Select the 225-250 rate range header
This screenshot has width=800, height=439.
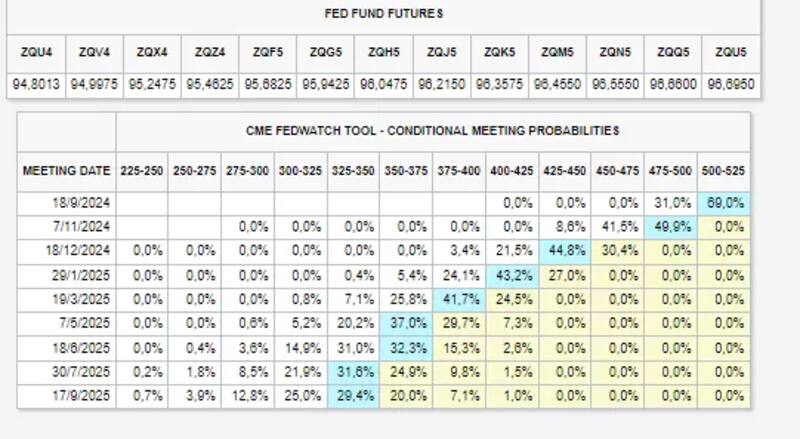[x=142, y=171]
